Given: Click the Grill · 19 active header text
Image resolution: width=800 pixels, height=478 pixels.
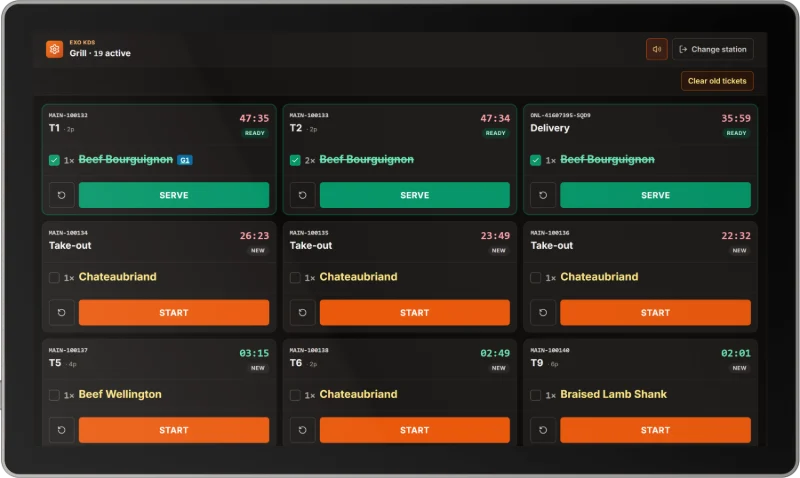Looking at the screenshot, I should 100,54.
